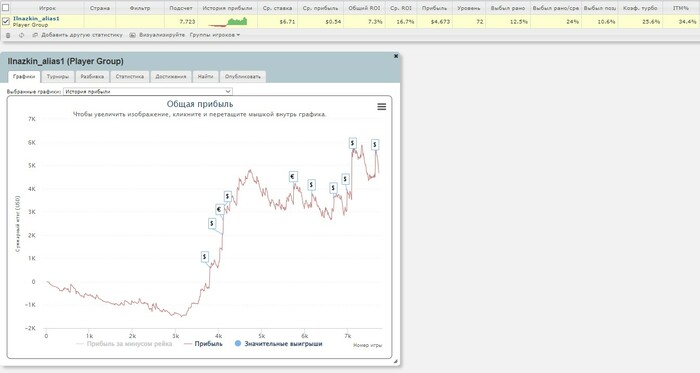Viewport: 700px width, 373px height.
Task: Open the 'Турниры' tab
Action: pyautogui.click(x=58, y=77)
